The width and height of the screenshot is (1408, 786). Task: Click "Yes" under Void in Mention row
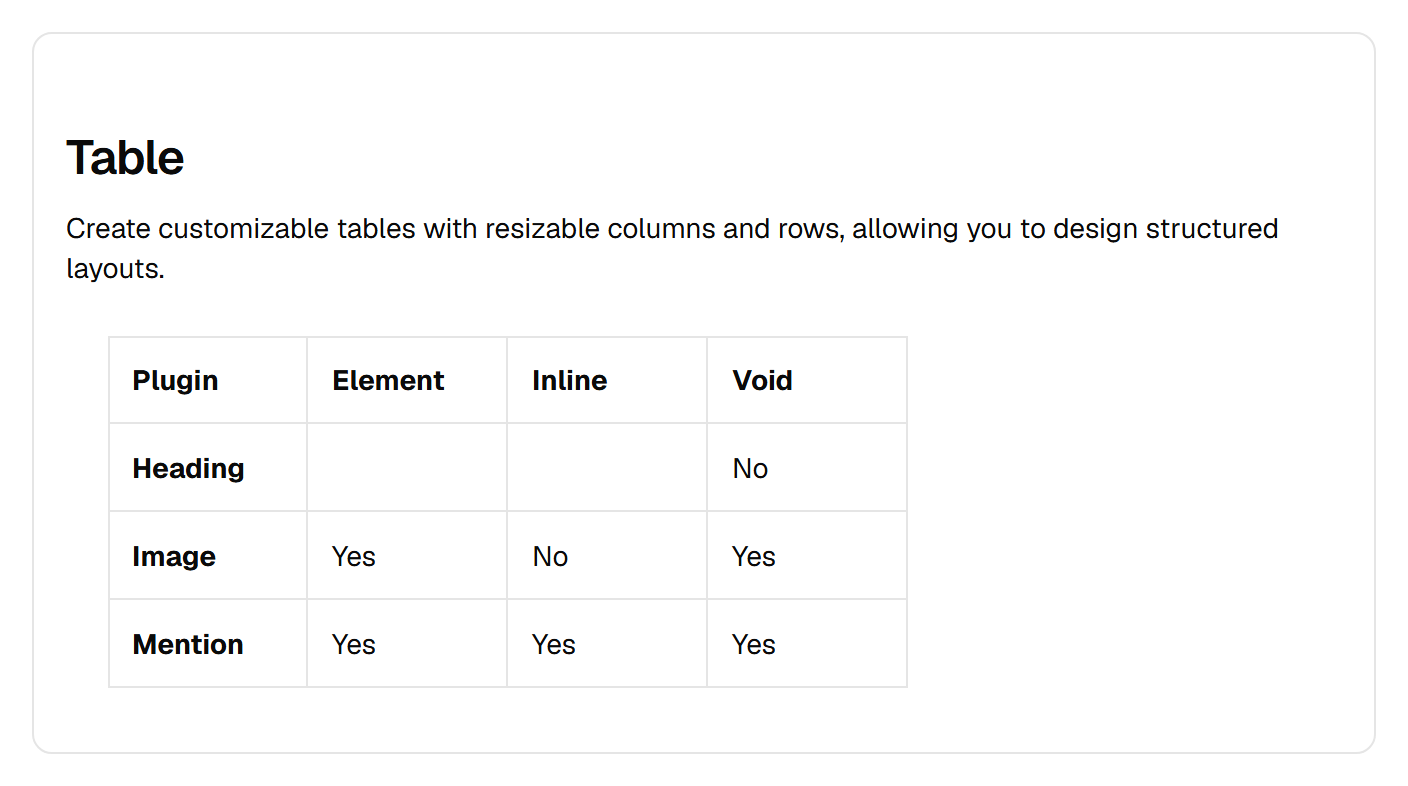tap(807, 643)
